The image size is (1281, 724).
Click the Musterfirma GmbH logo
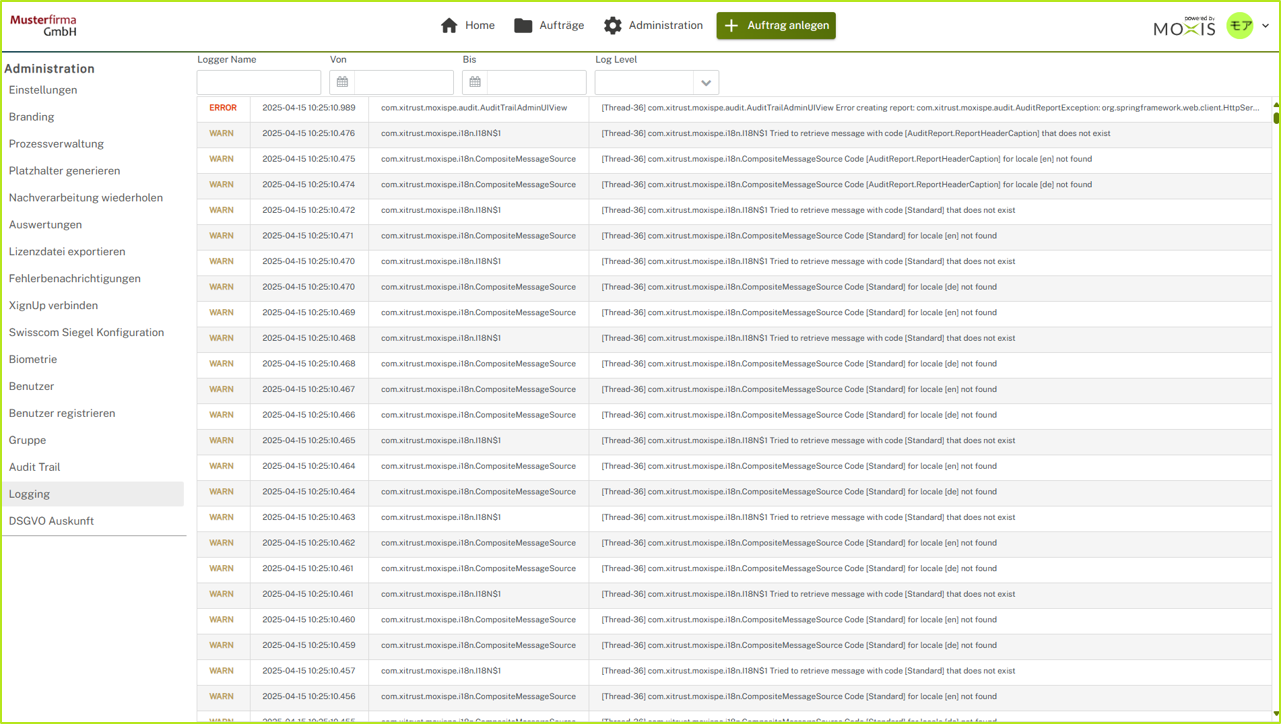pyautogui.click(x=44, y=24)
